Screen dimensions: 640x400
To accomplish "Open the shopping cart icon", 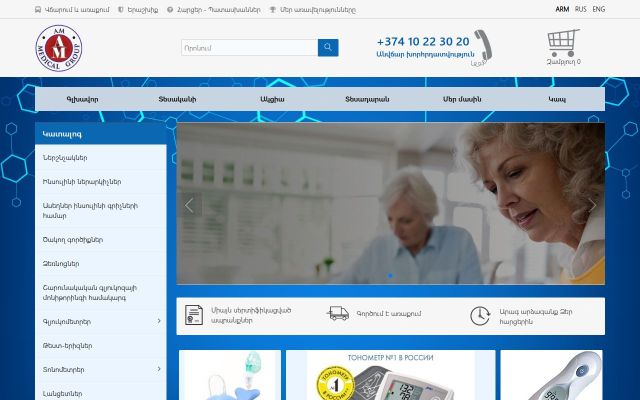I will pos(563,43).
